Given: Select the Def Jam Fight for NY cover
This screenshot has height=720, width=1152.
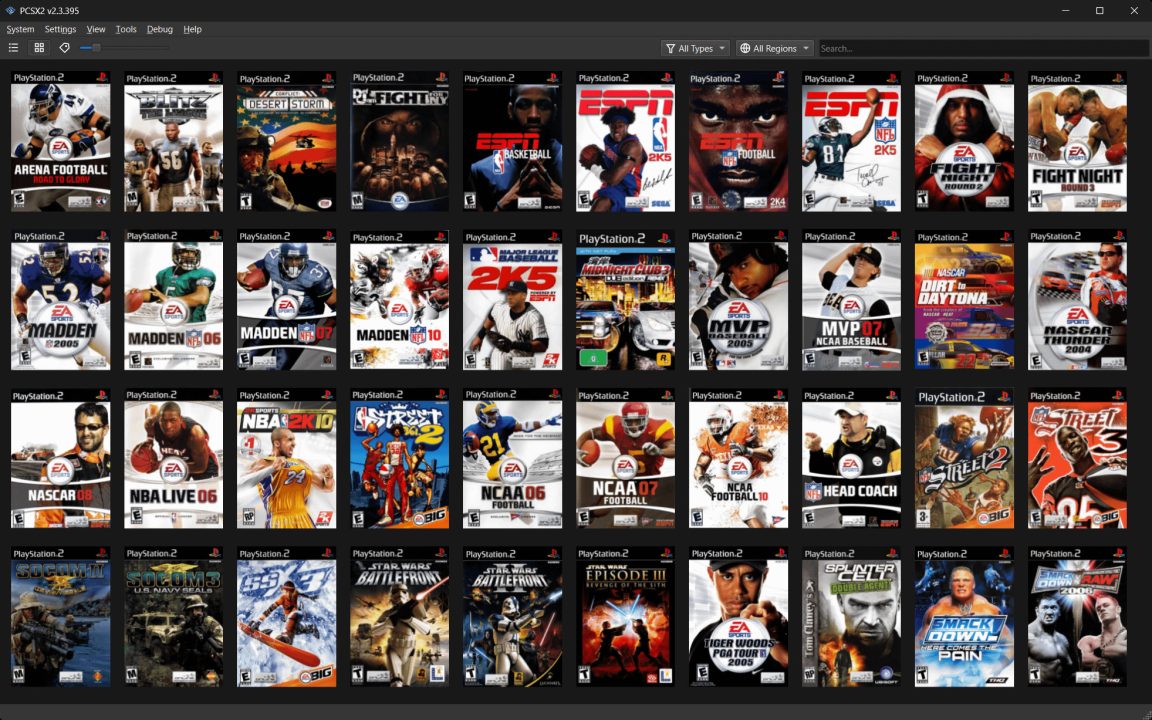Looking at the screenshot, I should point(400,141).
